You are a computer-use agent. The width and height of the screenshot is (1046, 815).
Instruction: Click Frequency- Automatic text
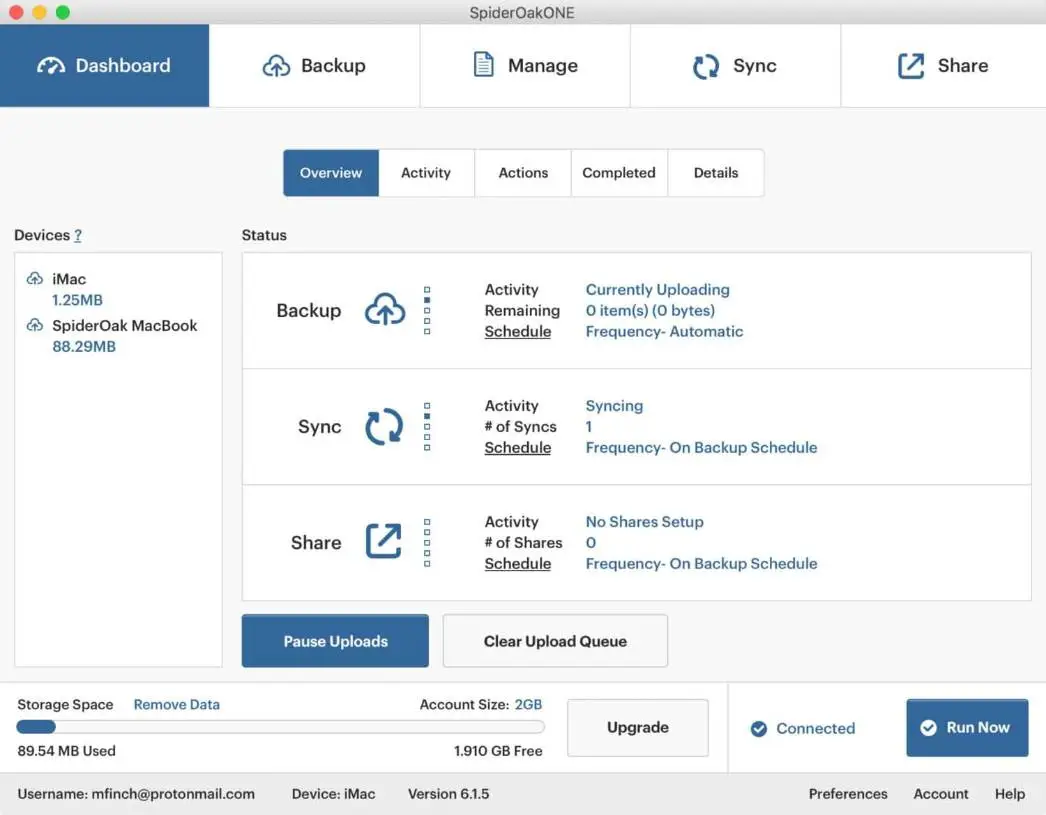click(x=664, y=331)
